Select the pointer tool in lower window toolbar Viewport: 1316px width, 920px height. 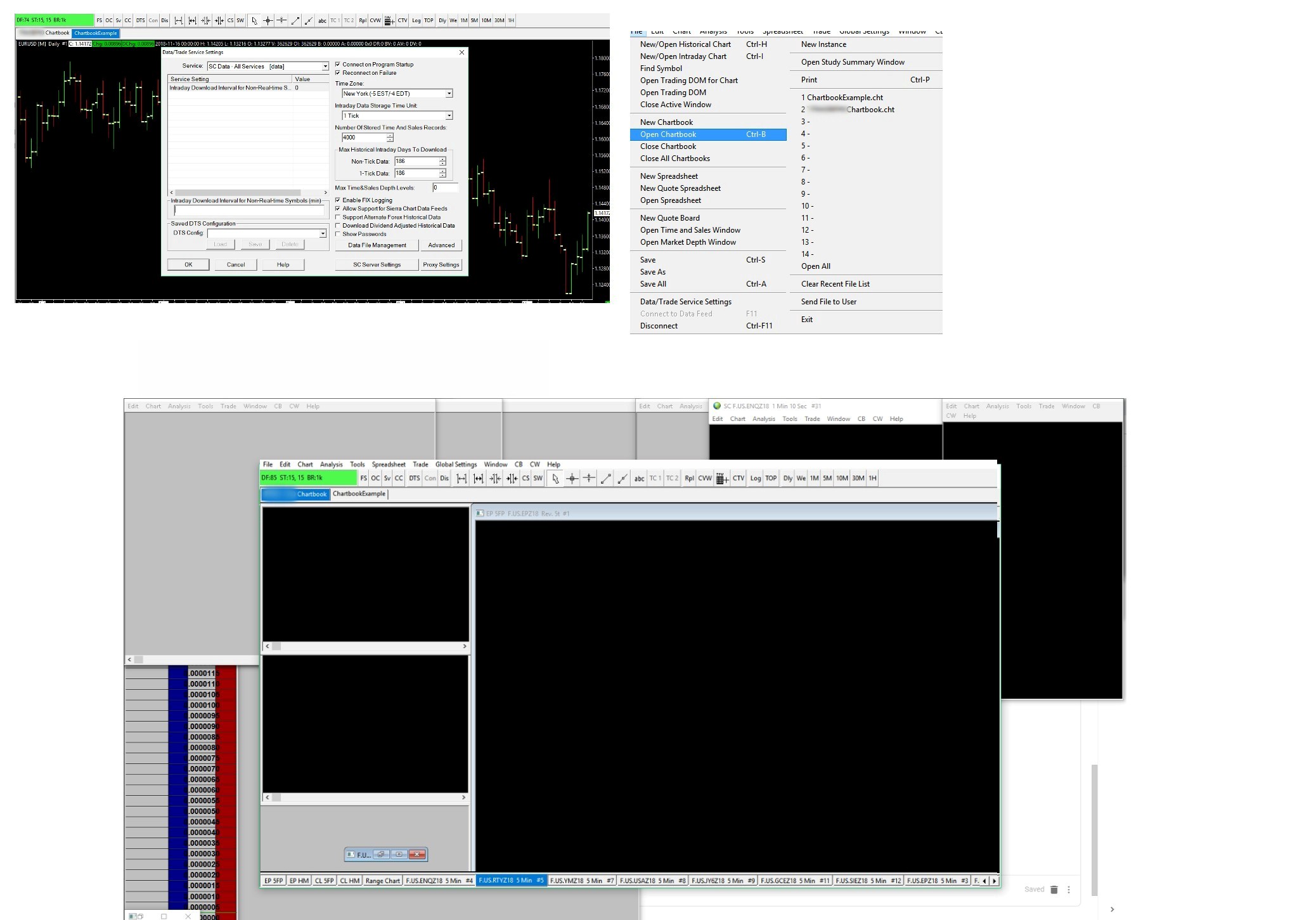(555, 479)
